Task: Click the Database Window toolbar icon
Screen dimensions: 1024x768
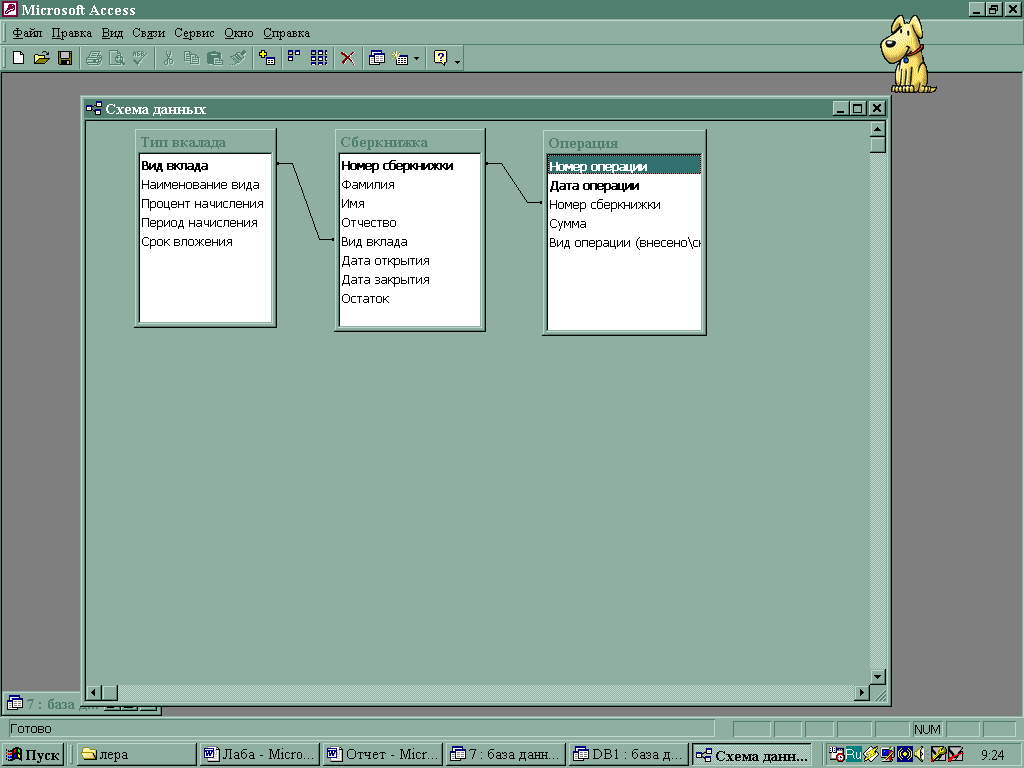Action: (377, 58)
